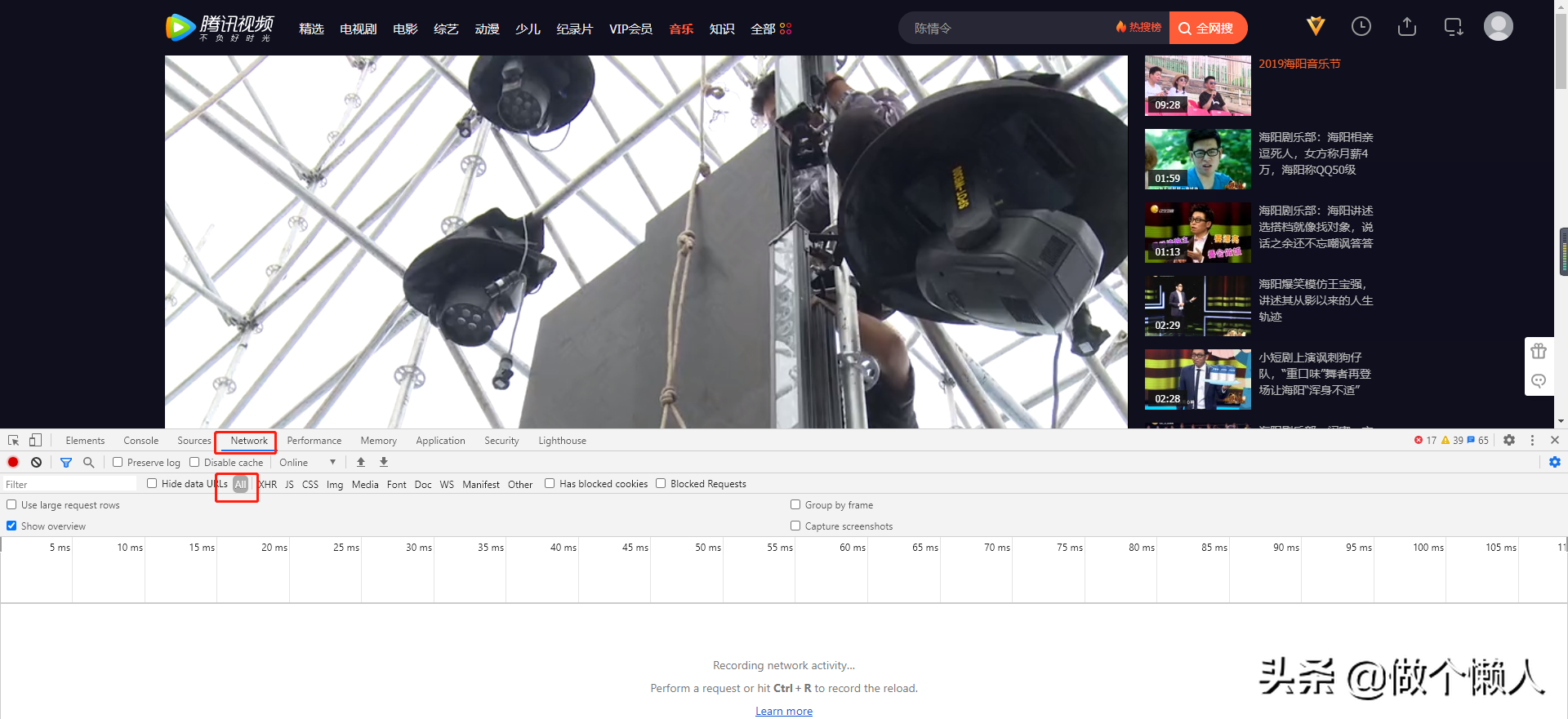
Task: Toggle the network filter funnel icon
Action: tap(66, 462)
